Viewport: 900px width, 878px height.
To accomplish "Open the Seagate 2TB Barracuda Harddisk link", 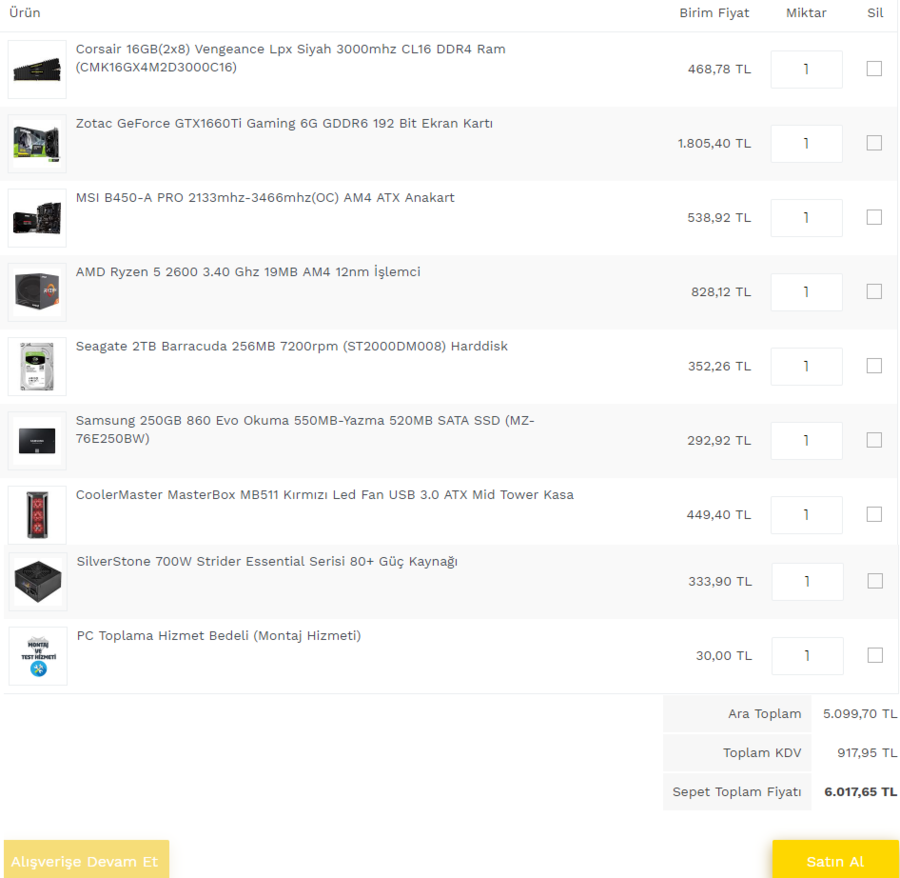I will [292, 347].
